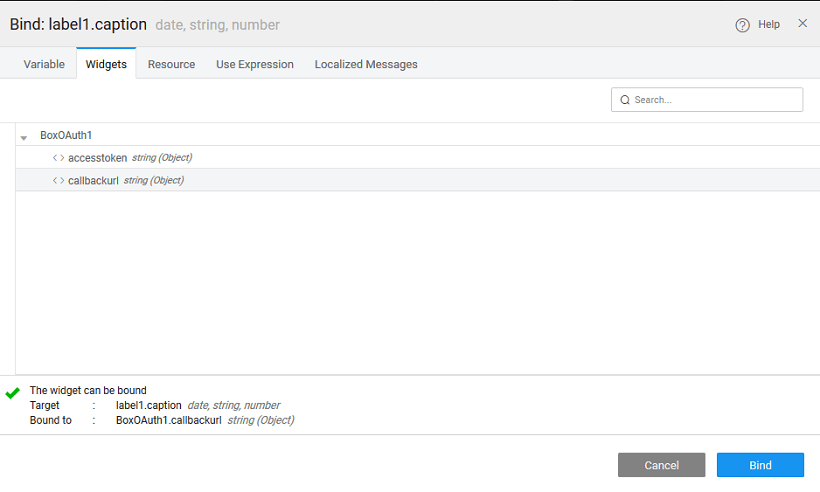
Task: Switch to Use Expression tab
Action: (255, 64)
